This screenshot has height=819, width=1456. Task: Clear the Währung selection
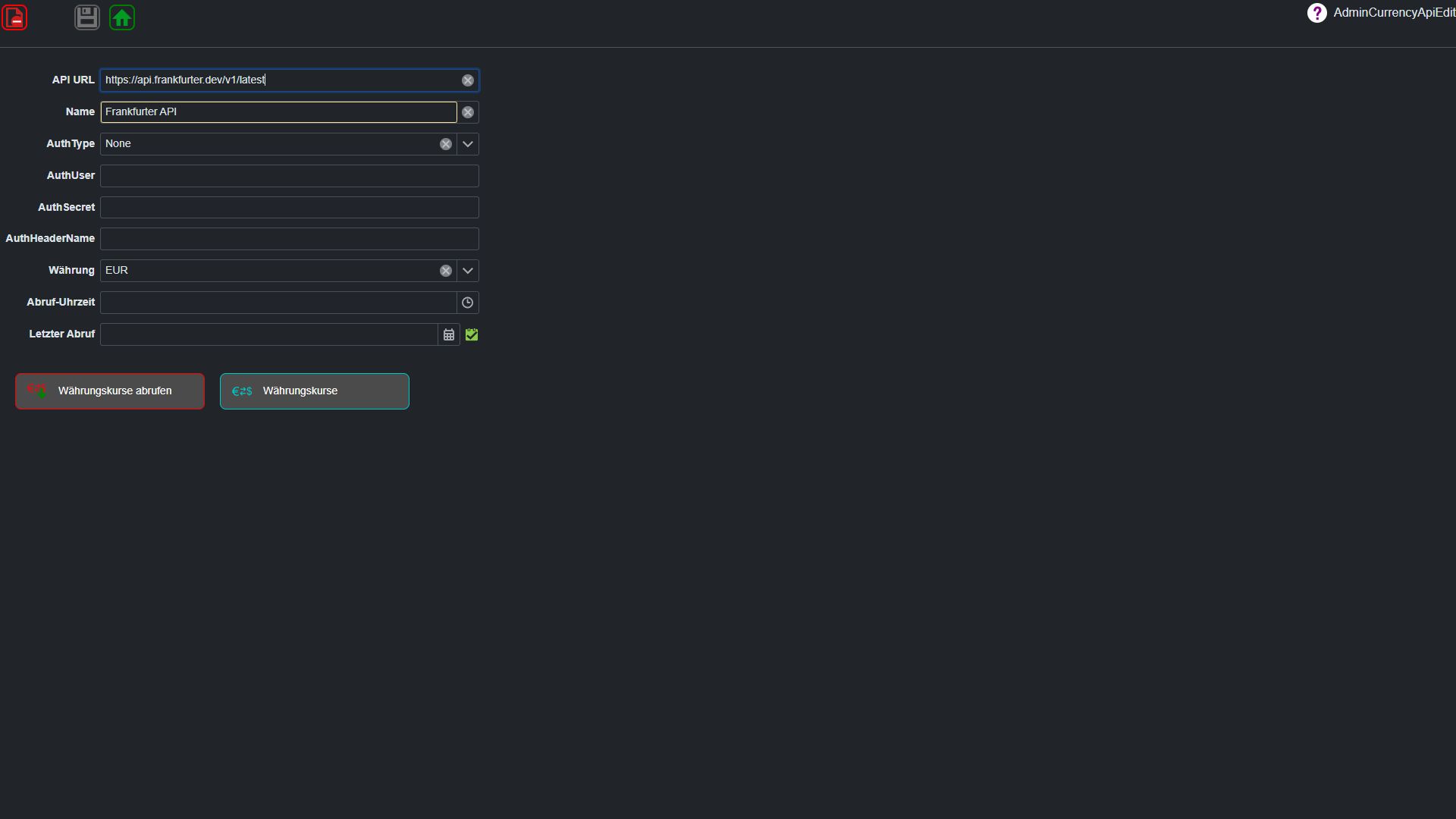[x=446, y=271]
